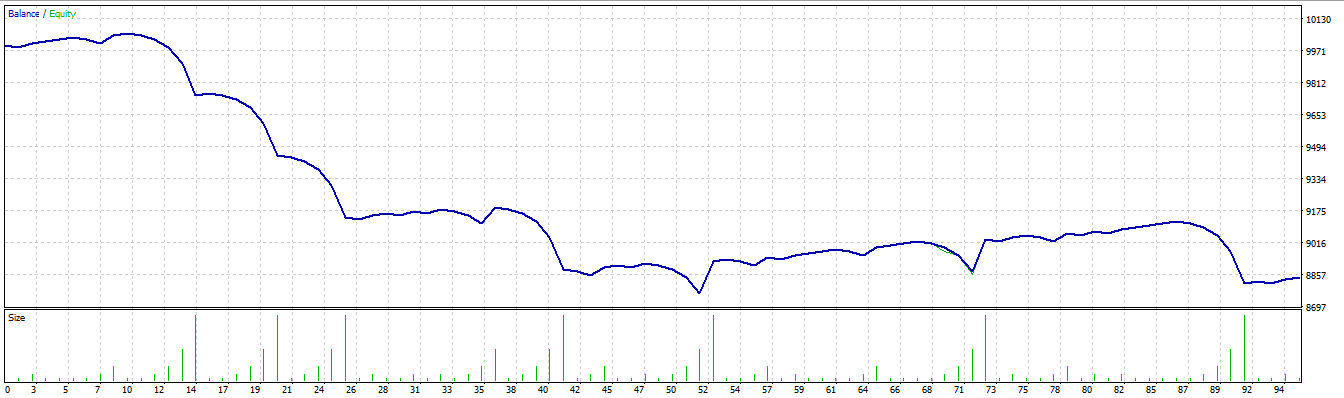Click the trade number 24 on the bottom axis

tap(320, 389)
